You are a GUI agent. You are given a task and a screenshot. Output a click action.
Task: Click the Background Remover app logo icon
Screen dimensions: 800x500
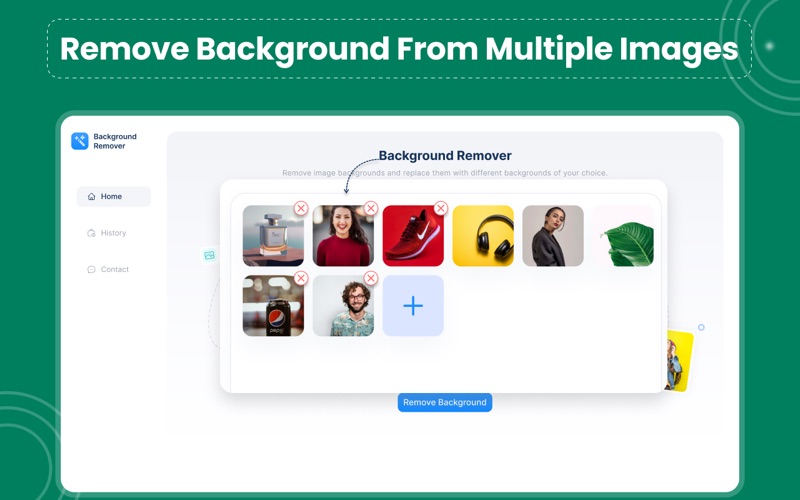[80, 142]
